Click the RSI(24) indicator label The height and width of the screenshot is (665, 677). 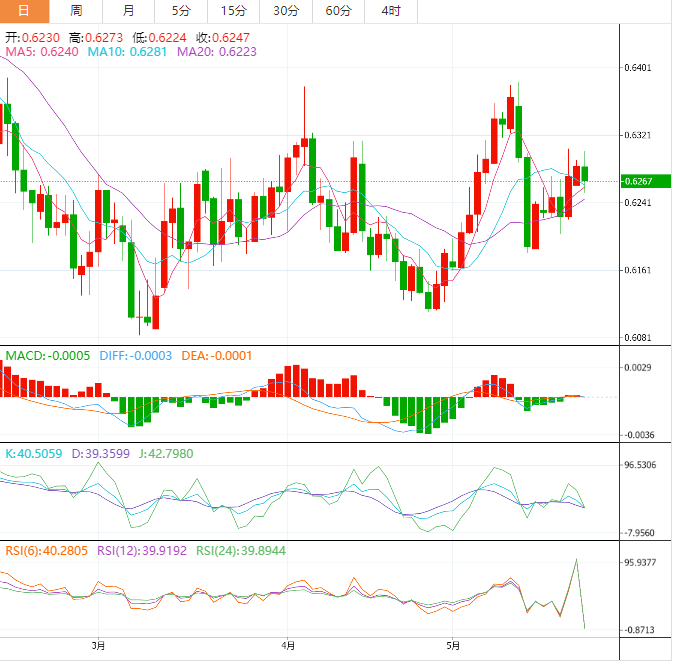point(238,551)
